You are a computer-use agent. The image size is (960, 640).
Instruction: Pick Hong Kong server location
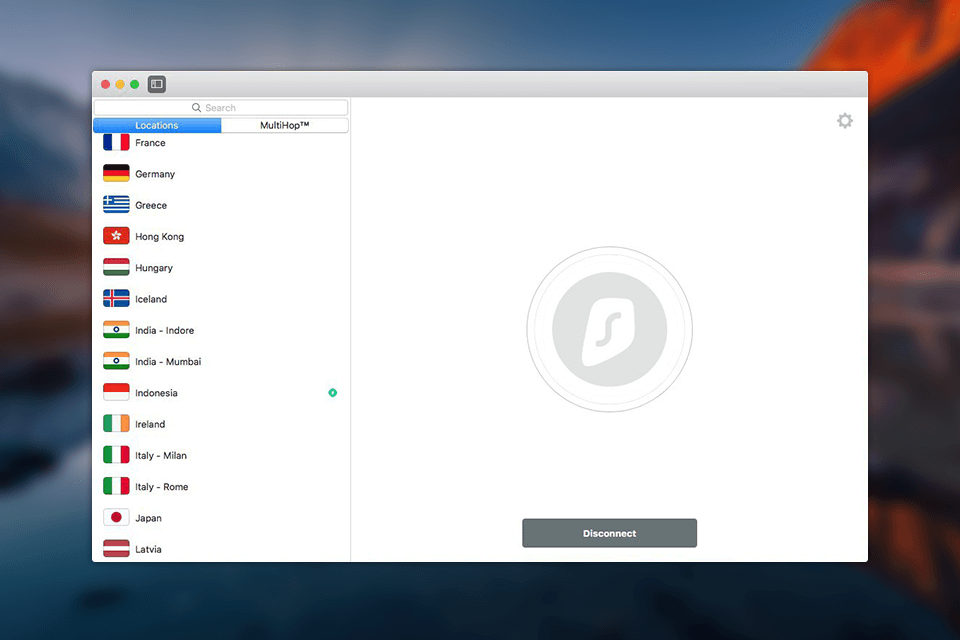[221, 236]
